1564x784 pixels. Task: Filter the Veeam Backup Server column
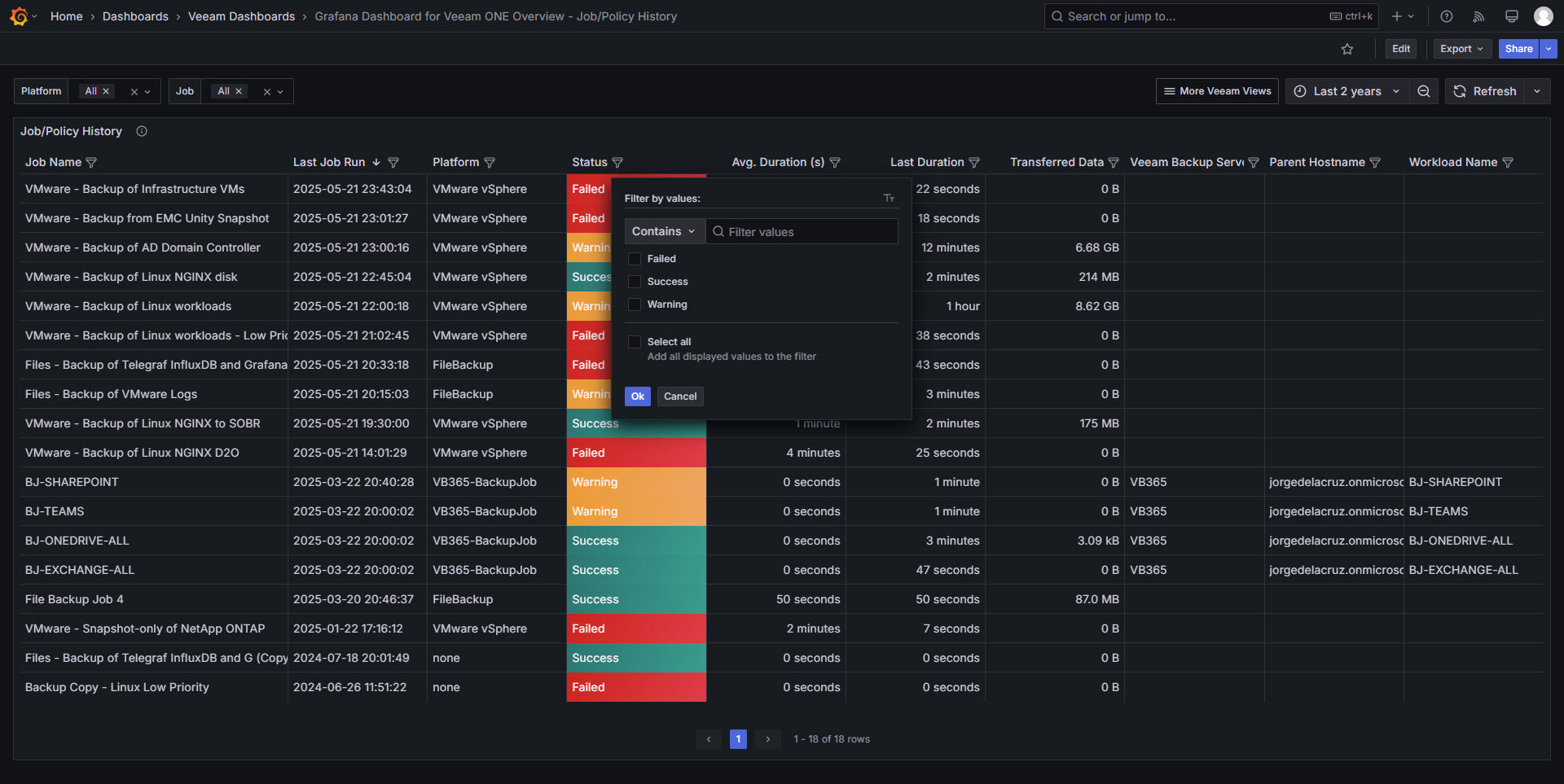tap(1254, 163)
